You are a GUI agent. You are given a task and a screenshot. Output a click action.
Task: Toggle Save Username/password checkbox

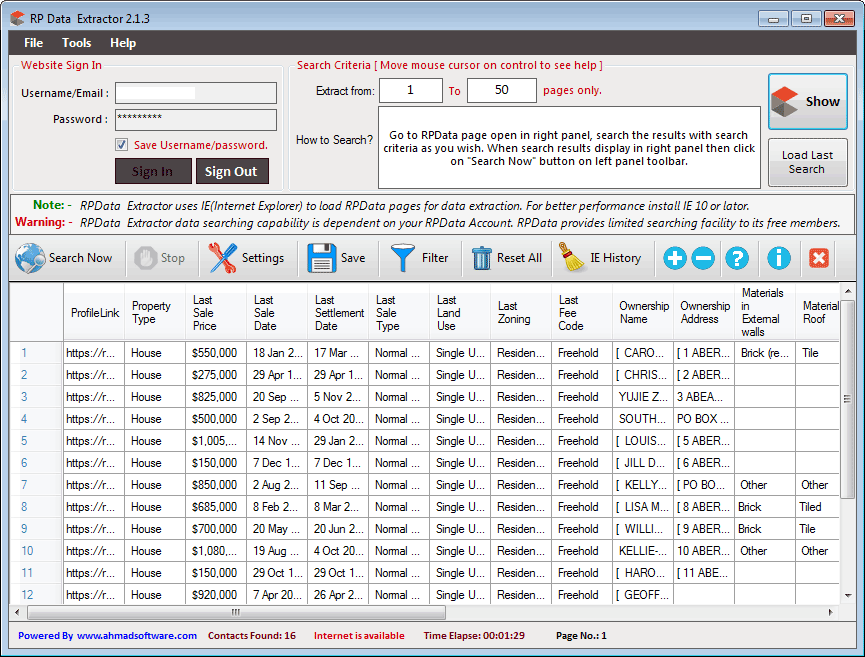tap(122, 145)
